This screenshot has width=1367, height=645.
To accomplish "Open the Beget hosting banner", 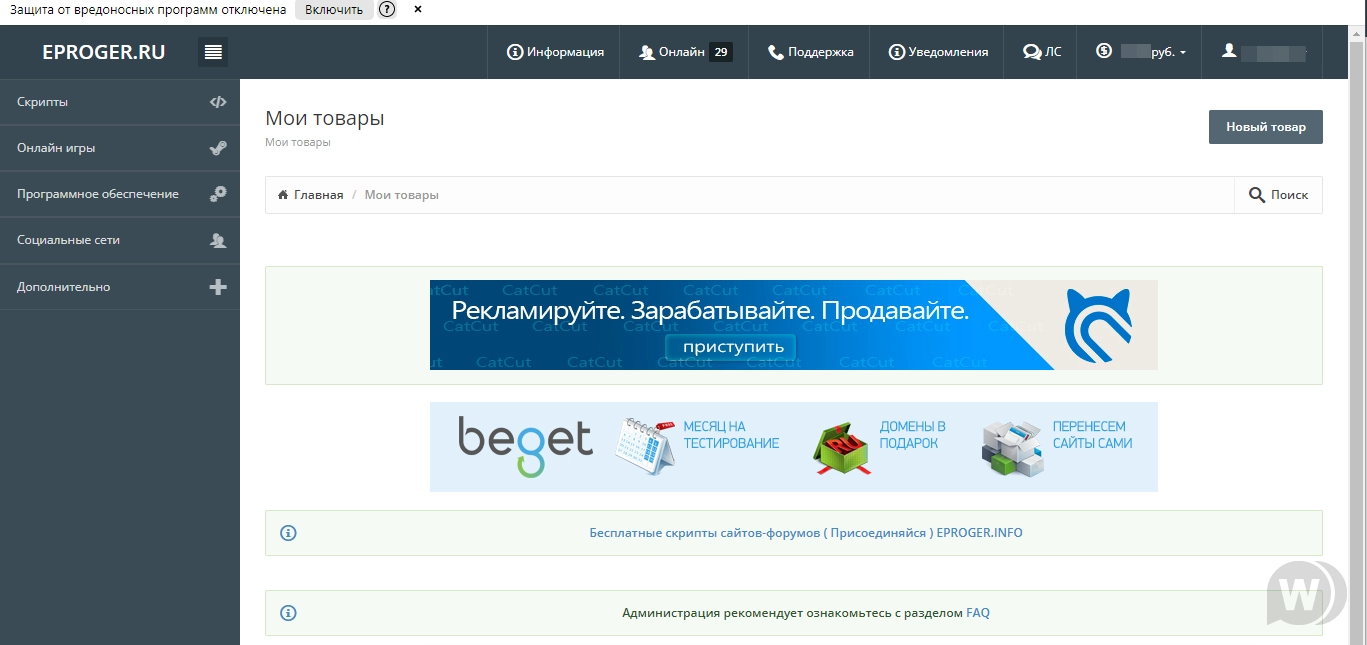I will point(793,446).
